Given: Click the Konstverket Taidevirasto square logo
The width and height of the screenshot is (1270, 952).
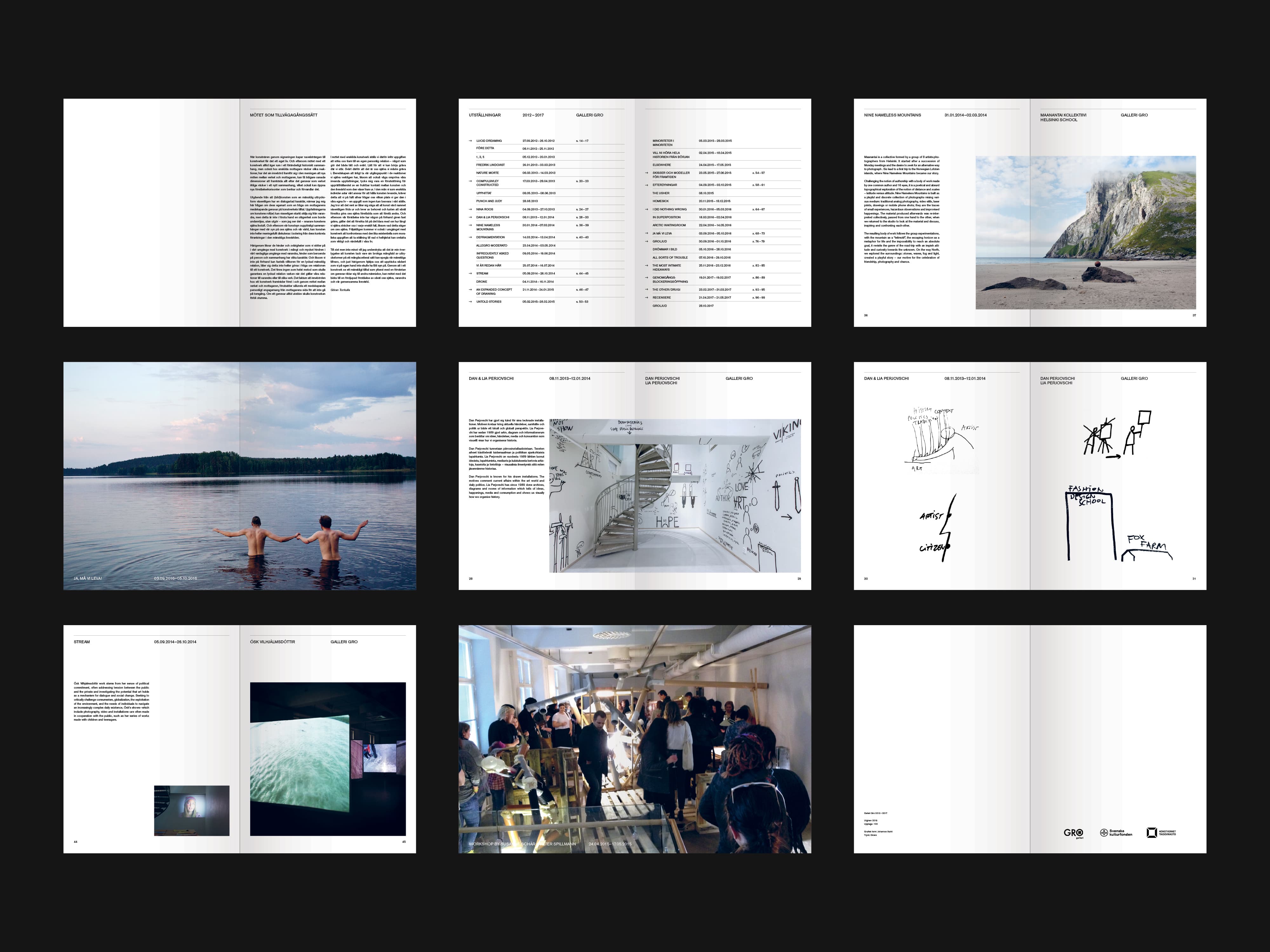Looking at the screenshot, I should [1152, 833].
